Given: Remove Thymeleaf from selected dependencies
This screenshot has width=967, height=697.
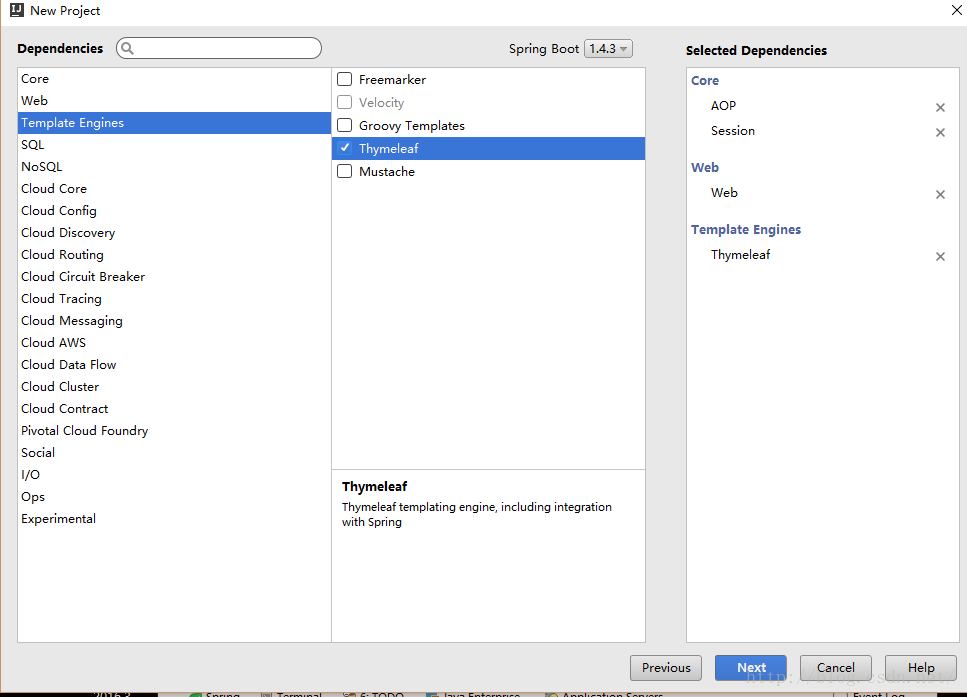Looking at the screenshot, I should pyautogui.click(x=940, y=257).
